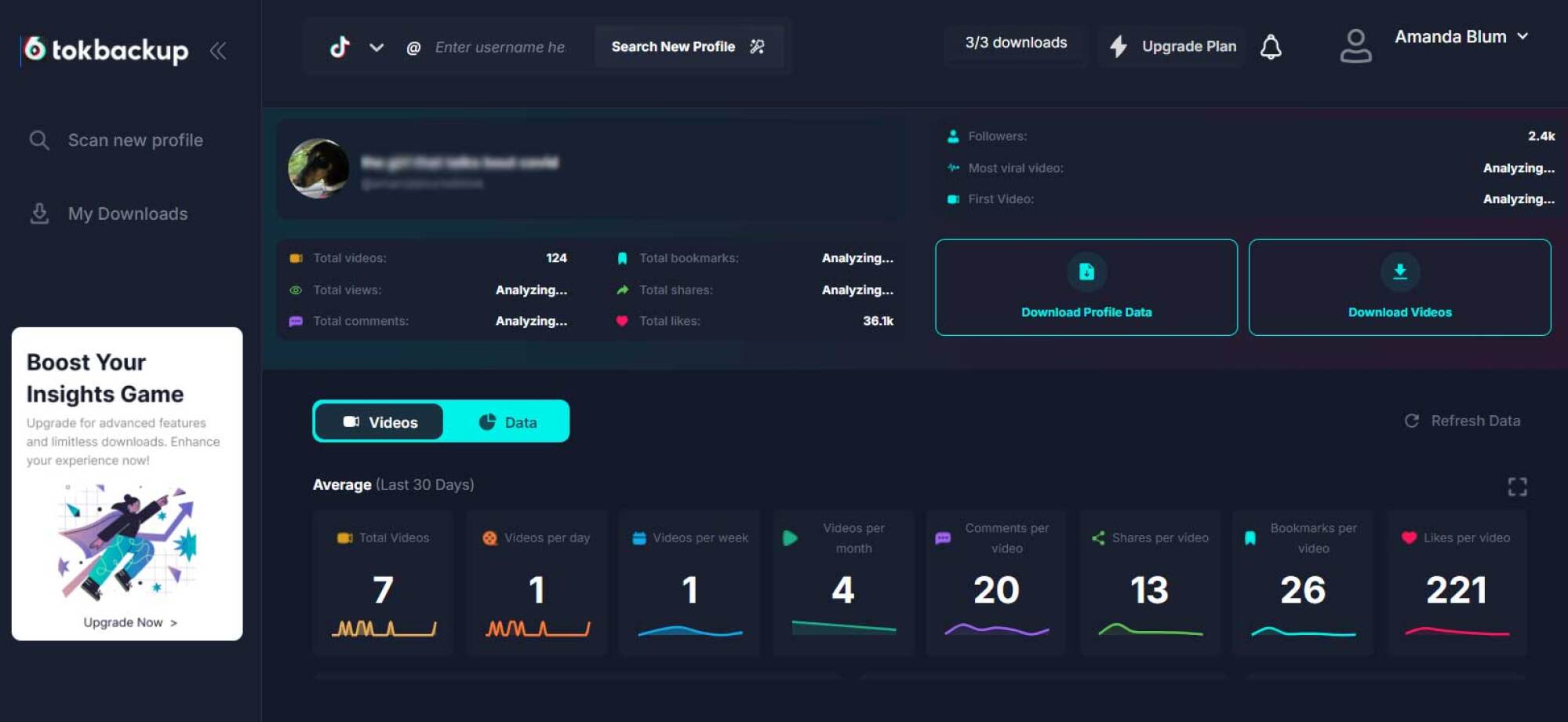Open notifications bell

(1271, 47)
